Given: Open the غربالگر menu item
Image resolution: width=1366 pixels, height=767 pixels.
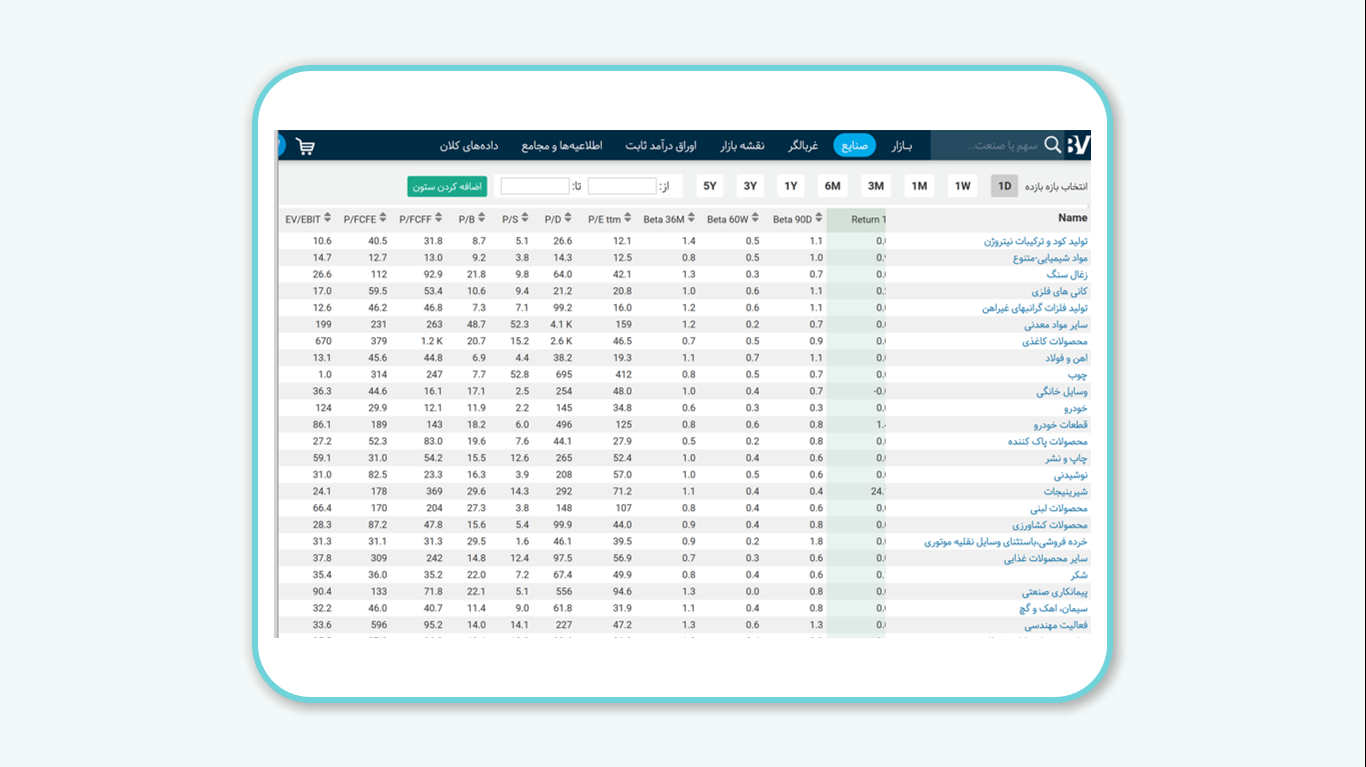Looking at the screenshot, I should pos(803,146).
